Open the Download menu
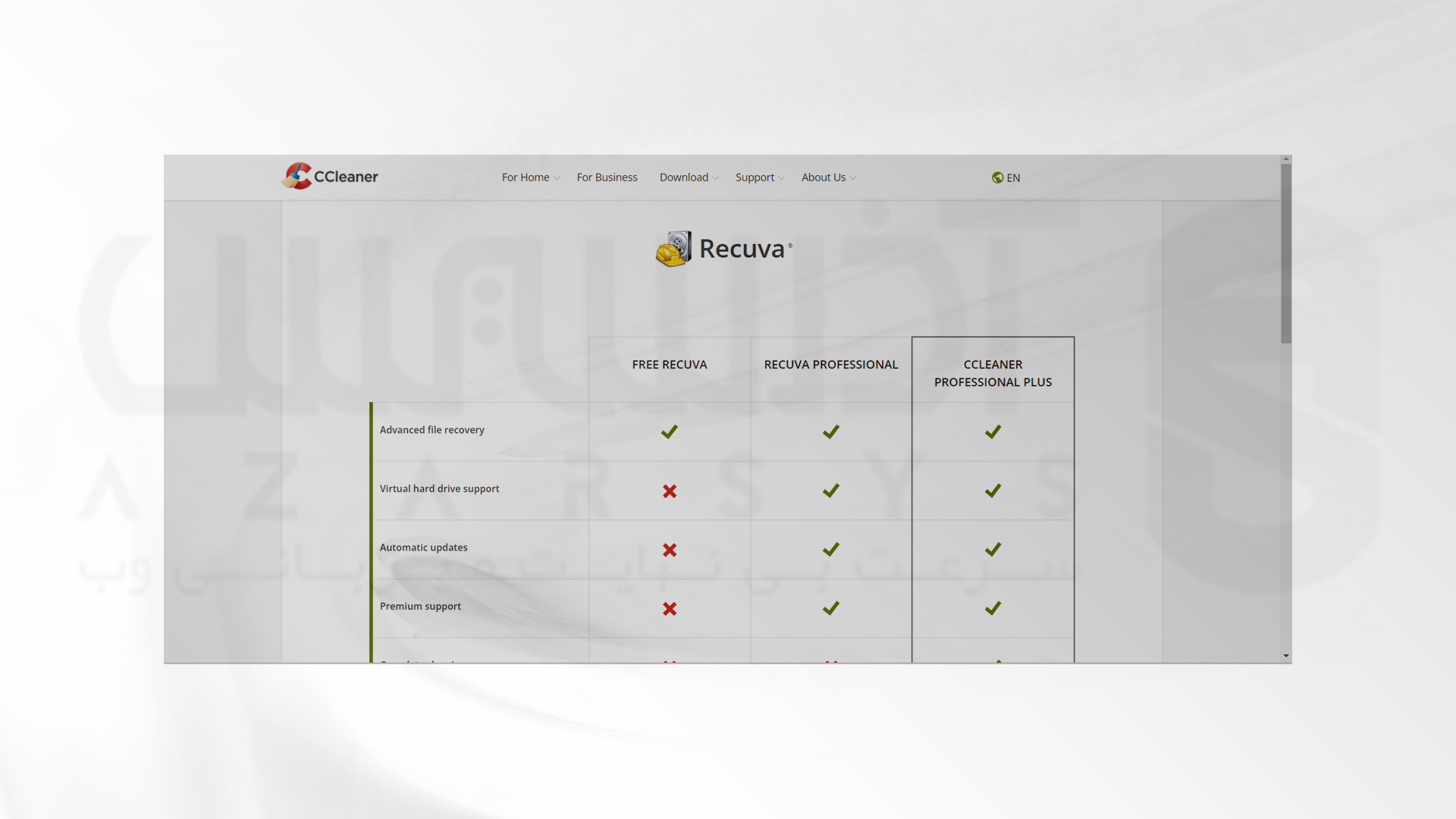This screenshot has width=1456, height=819. click(x=683, y=177)
